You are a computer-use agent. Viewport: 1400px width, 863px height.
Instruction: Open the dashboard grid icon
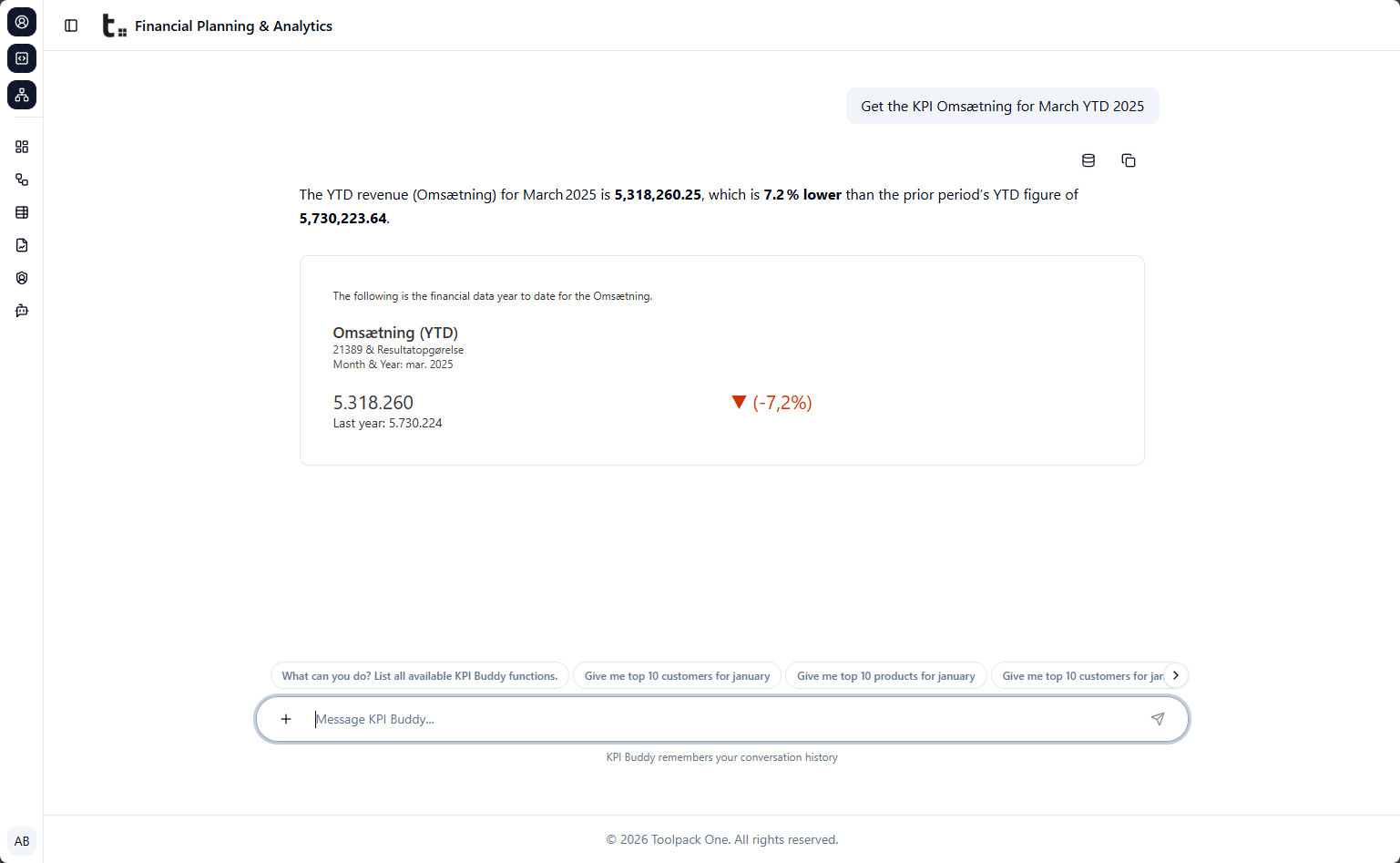tap(22, 147)
